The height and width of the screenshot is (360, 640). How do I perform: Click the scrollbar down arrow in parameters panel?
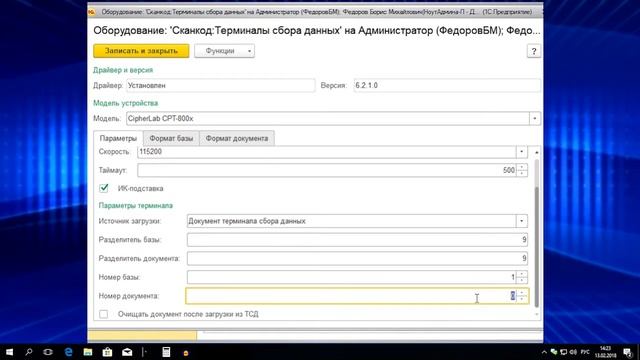[x=537, y=314]
